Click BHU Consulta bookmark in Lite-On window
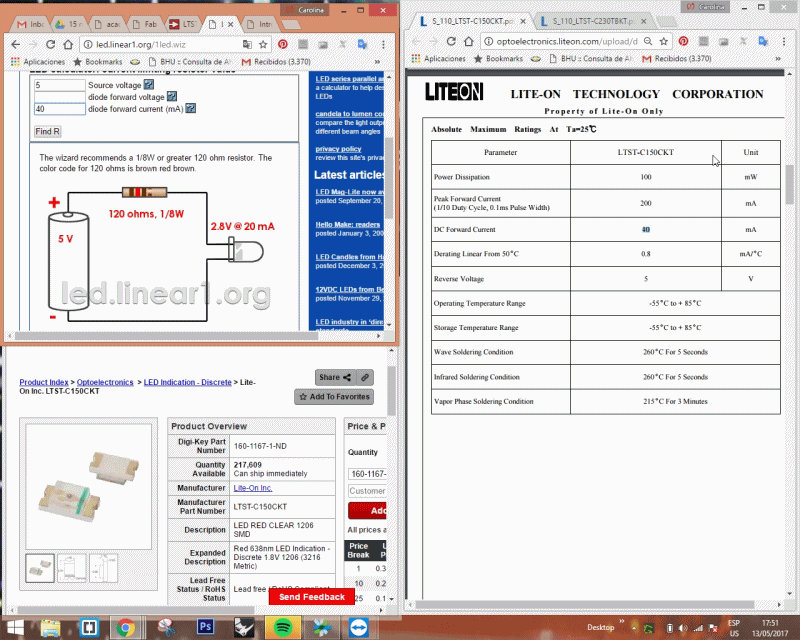 click(x=591, y=59)
